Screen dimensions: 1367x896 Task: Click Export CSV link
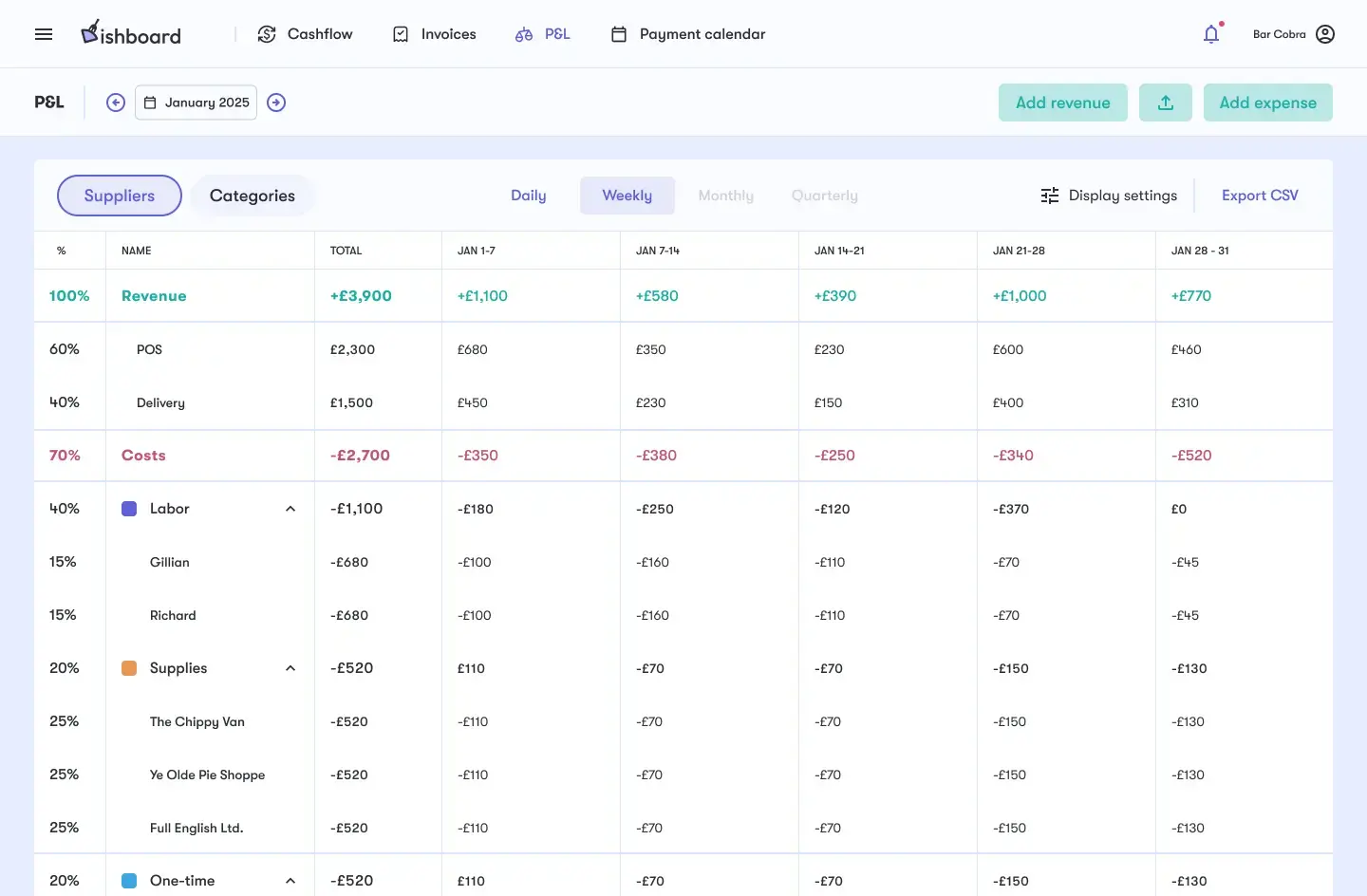1260,196
